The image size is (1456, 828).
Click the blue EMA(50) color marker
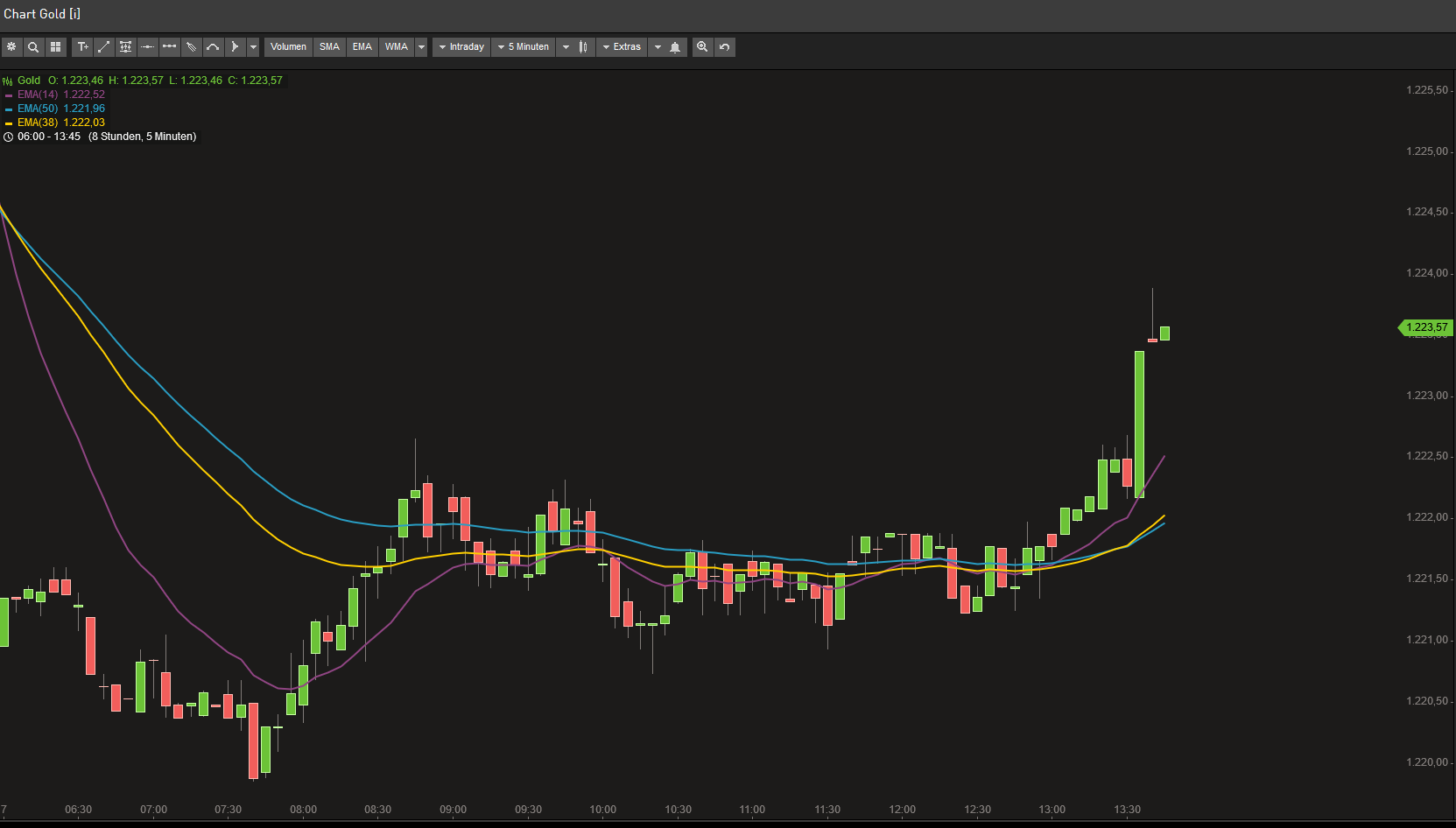click(x=9, y=109)
